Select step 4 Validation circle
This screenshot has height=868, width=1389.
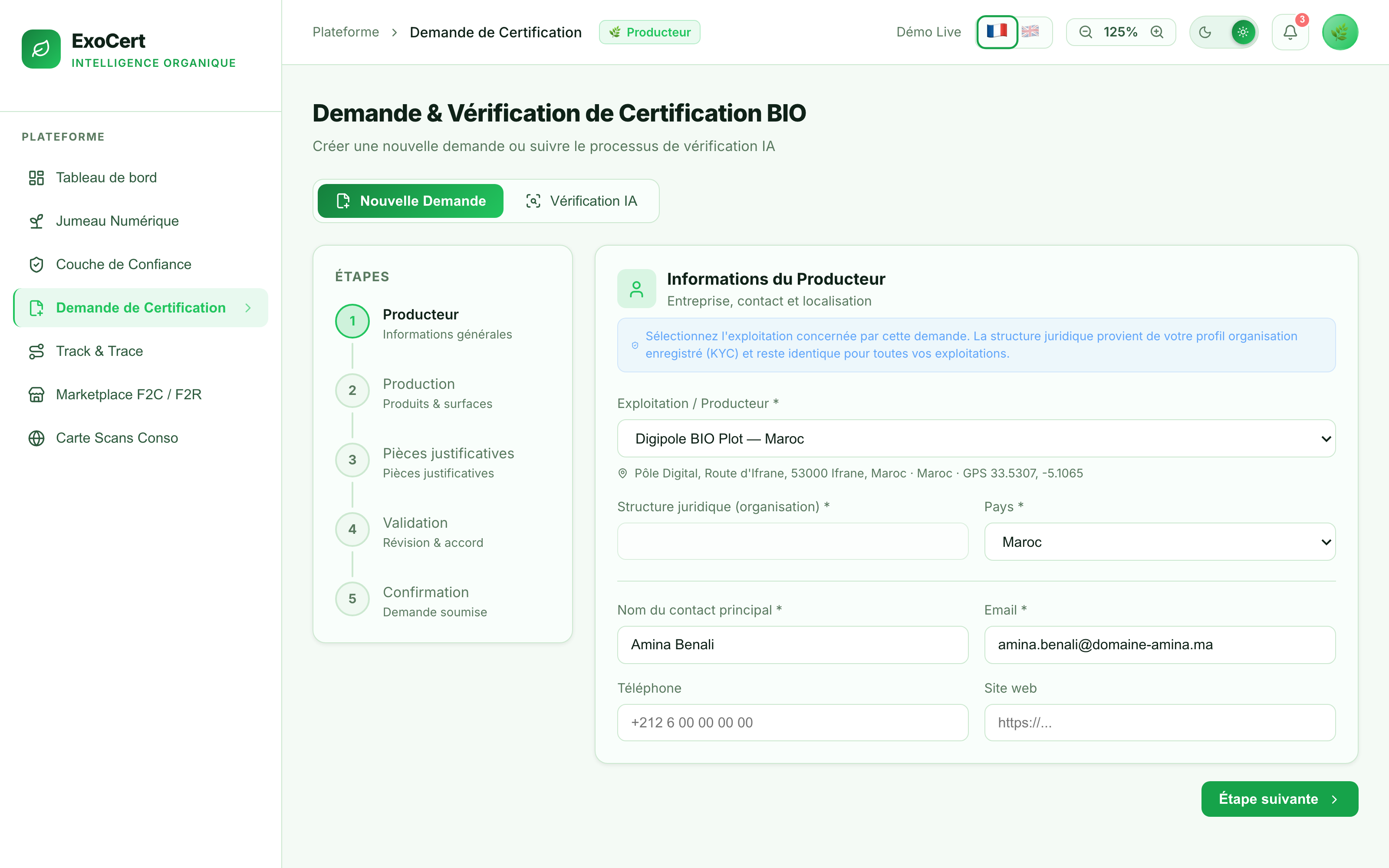tap(352, 529)
